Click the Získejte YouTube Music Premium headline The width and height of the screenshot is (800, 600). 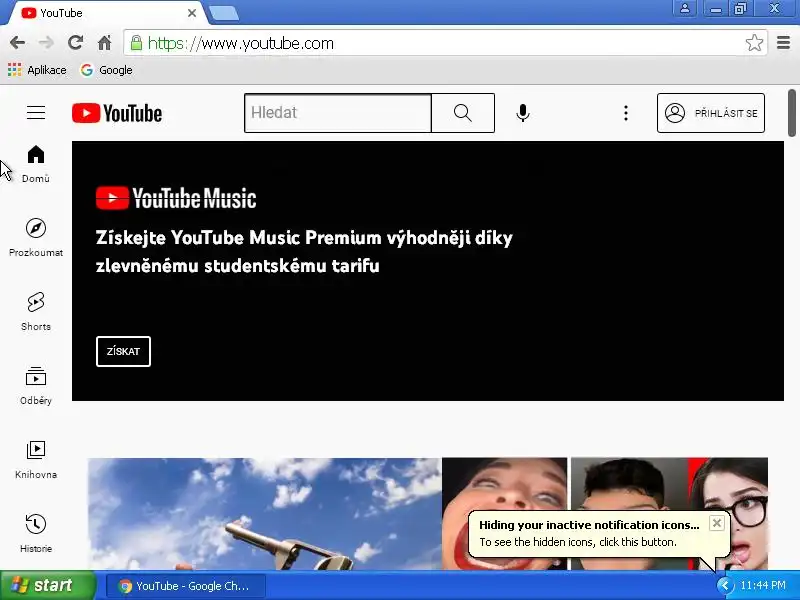[304, 252]
